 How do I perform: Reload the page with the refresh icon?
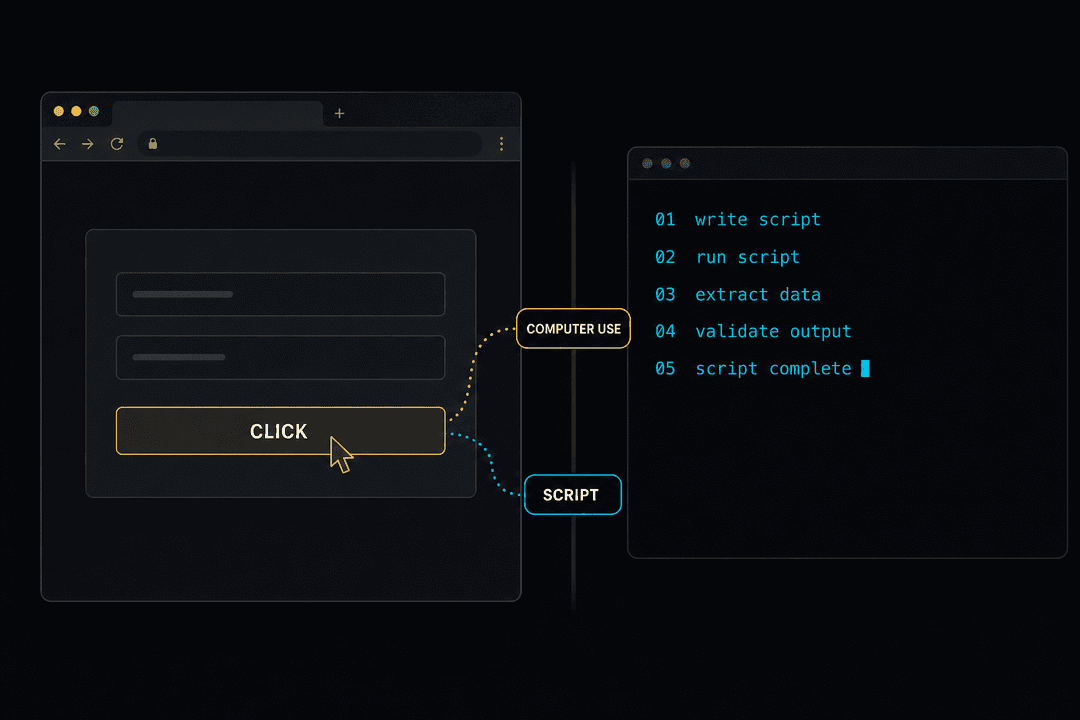[x=117, y=143]
